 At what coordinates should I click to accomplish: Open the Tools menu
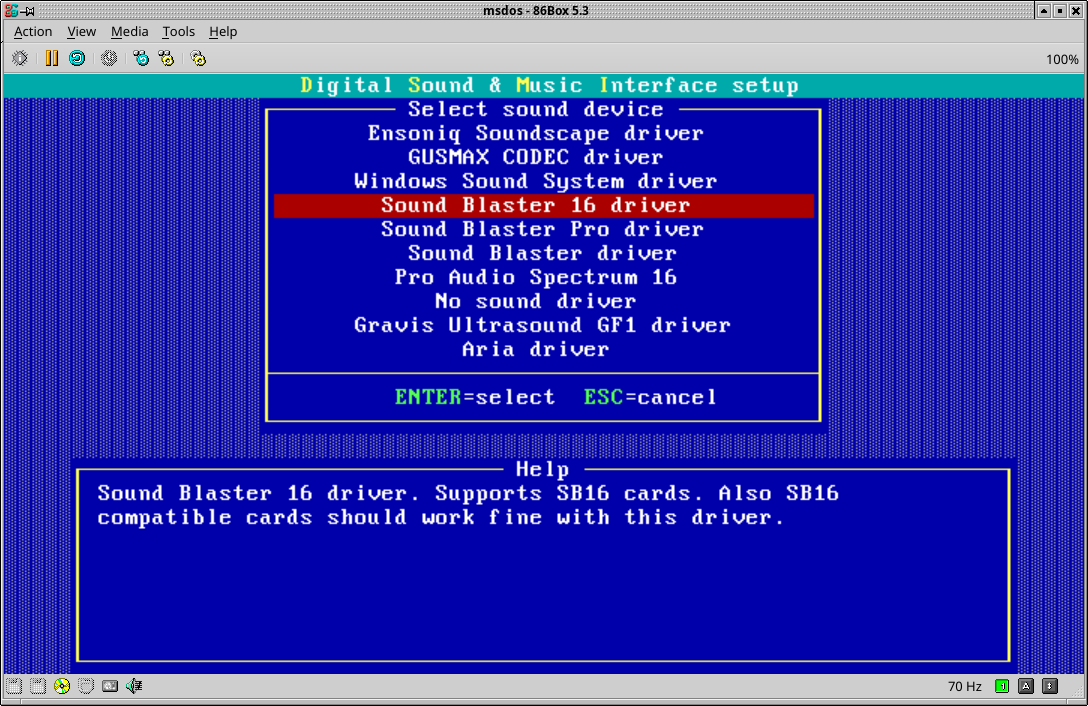pos(178,31)
